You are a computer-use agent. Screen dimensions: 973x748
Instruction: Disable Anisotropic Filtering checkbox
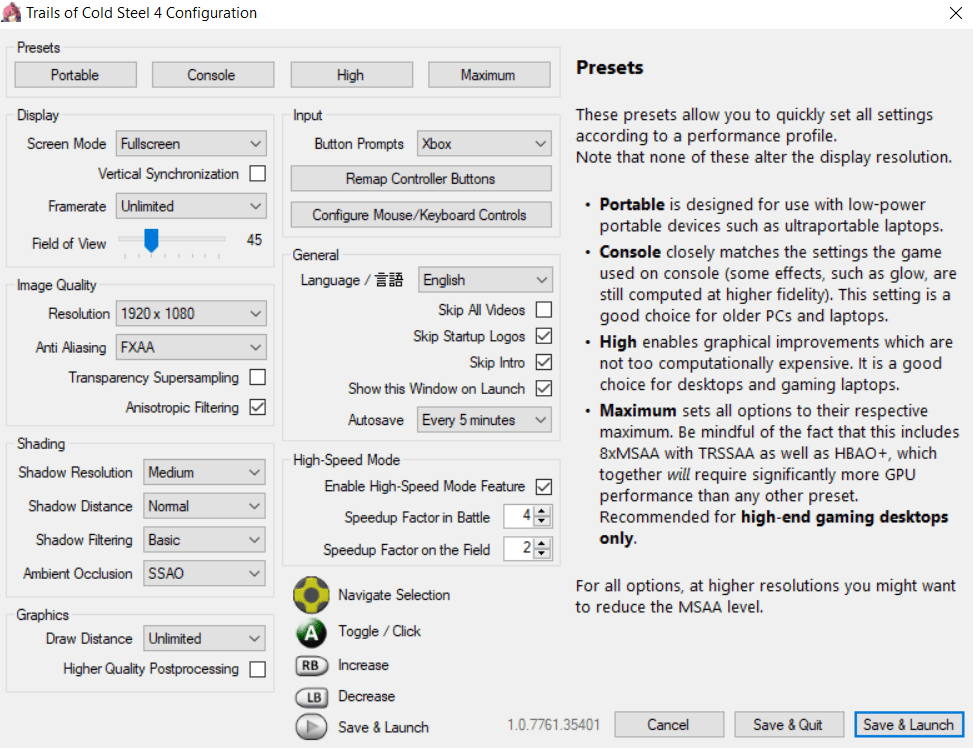(258, 407)
